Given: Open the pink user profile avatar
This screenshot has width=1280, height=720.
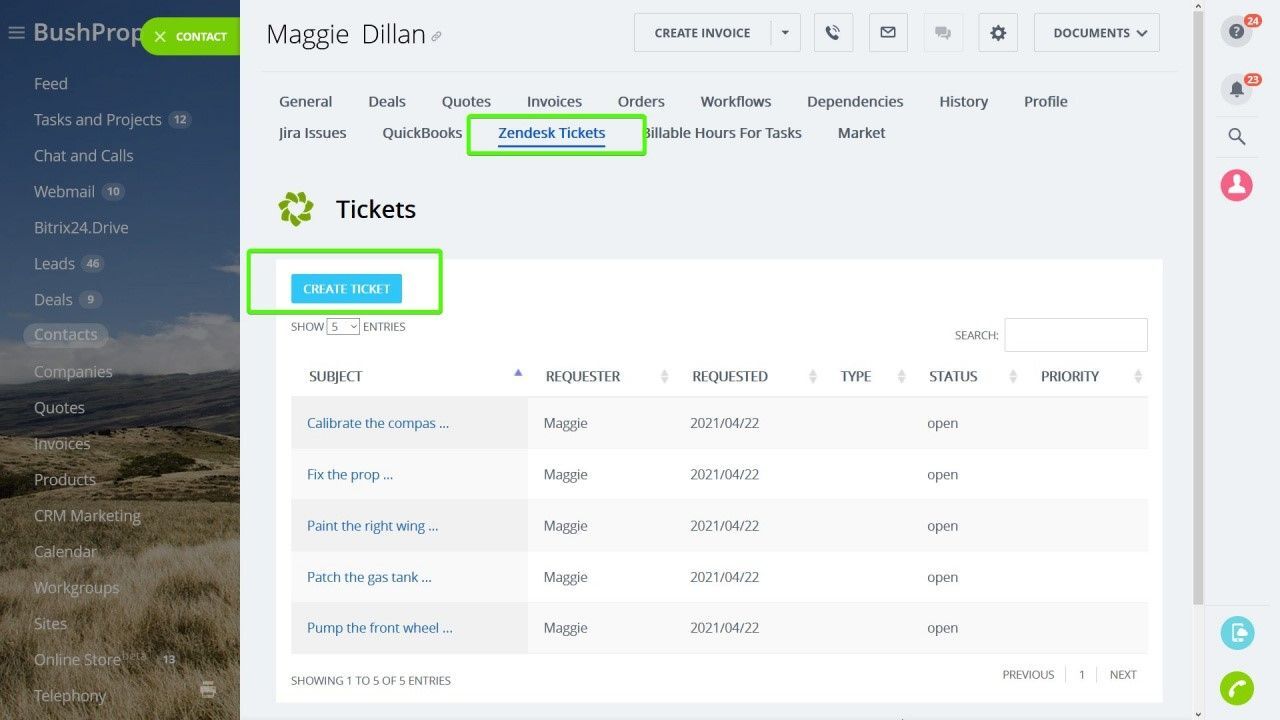Looking at the screenshot, I should pos(1236,185).
